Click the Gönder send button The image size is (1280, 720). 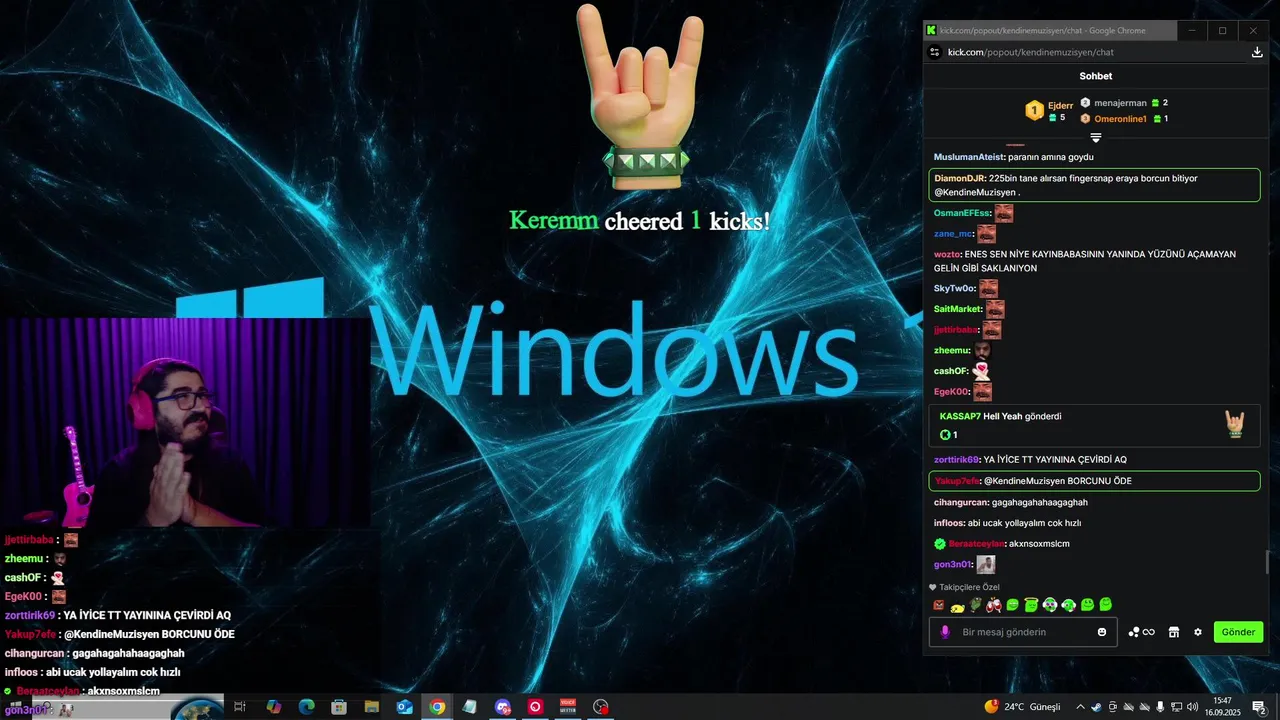[x=1238, y=632]
